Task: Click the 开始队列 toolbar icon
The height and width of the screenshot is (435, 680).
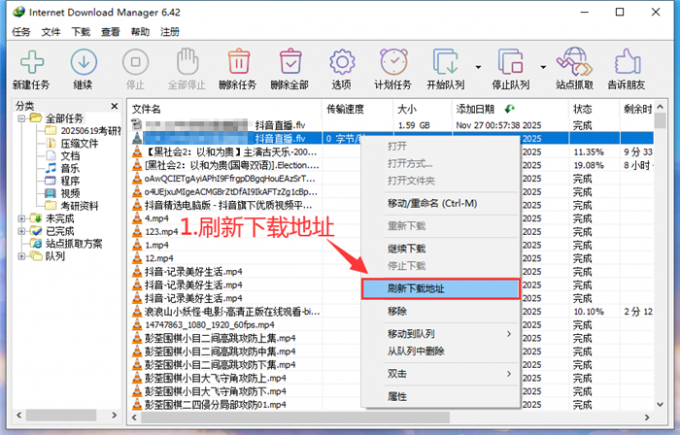Action: 445,62
